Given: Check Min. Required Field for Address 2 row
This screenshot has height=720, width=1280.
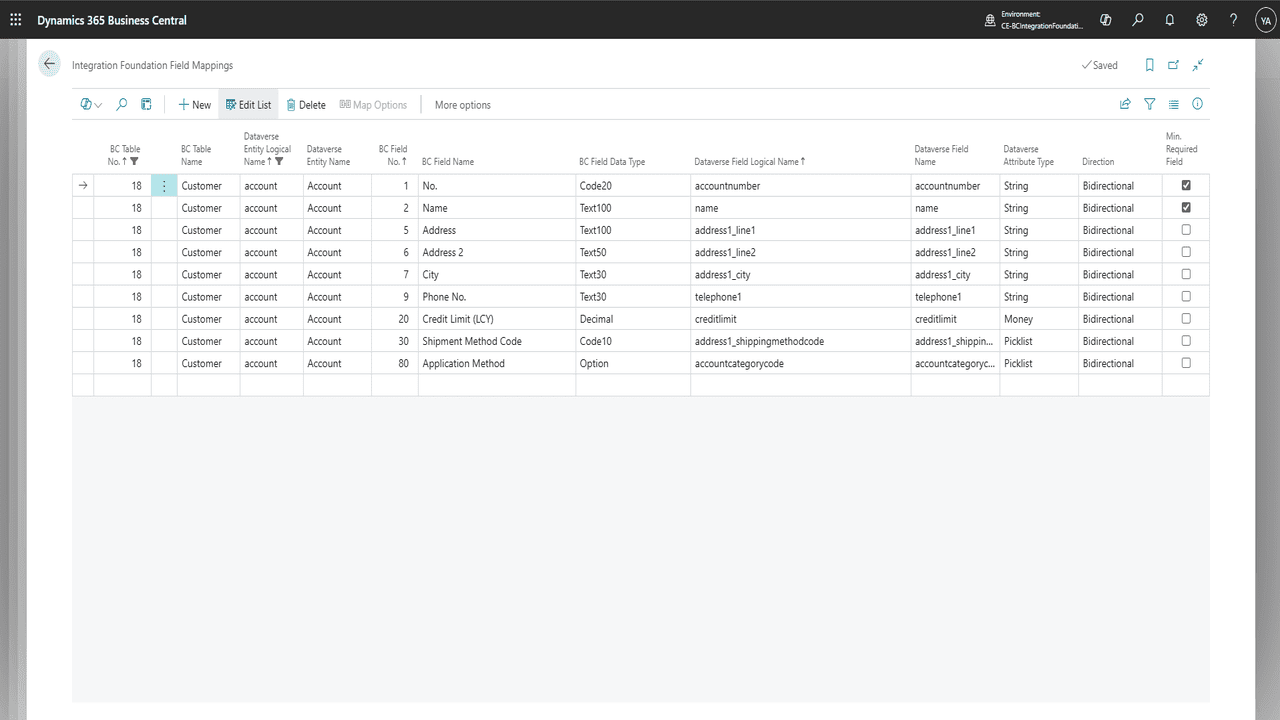Looking at the screenshot, I should [x=1186, y=252].
